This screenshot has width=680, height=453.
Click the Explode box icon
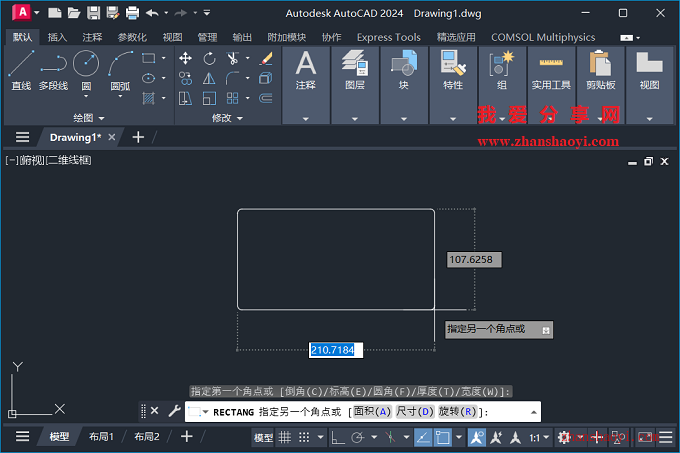(x=266, y=78)
